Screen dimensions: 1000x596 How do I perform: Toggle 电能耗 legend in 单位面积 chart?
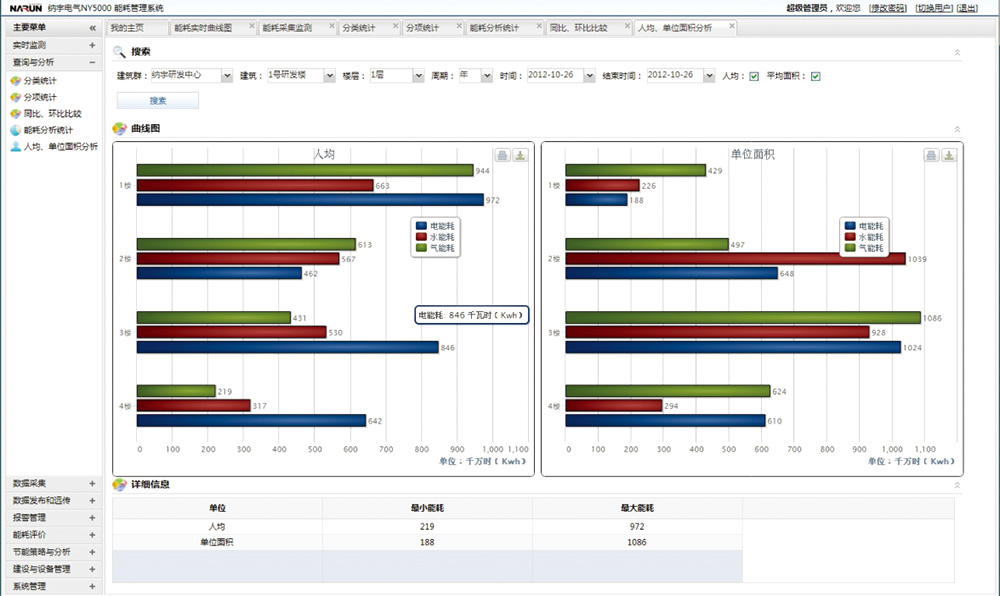click(864, 226)
